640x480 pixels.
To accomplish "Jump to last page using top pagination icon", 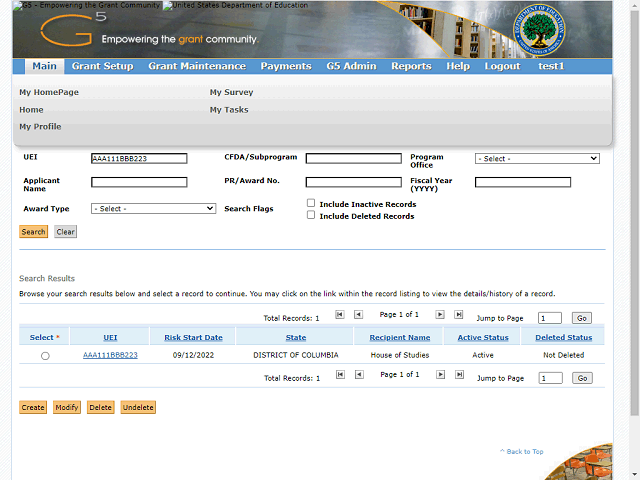I will click(x=459, y=314).
